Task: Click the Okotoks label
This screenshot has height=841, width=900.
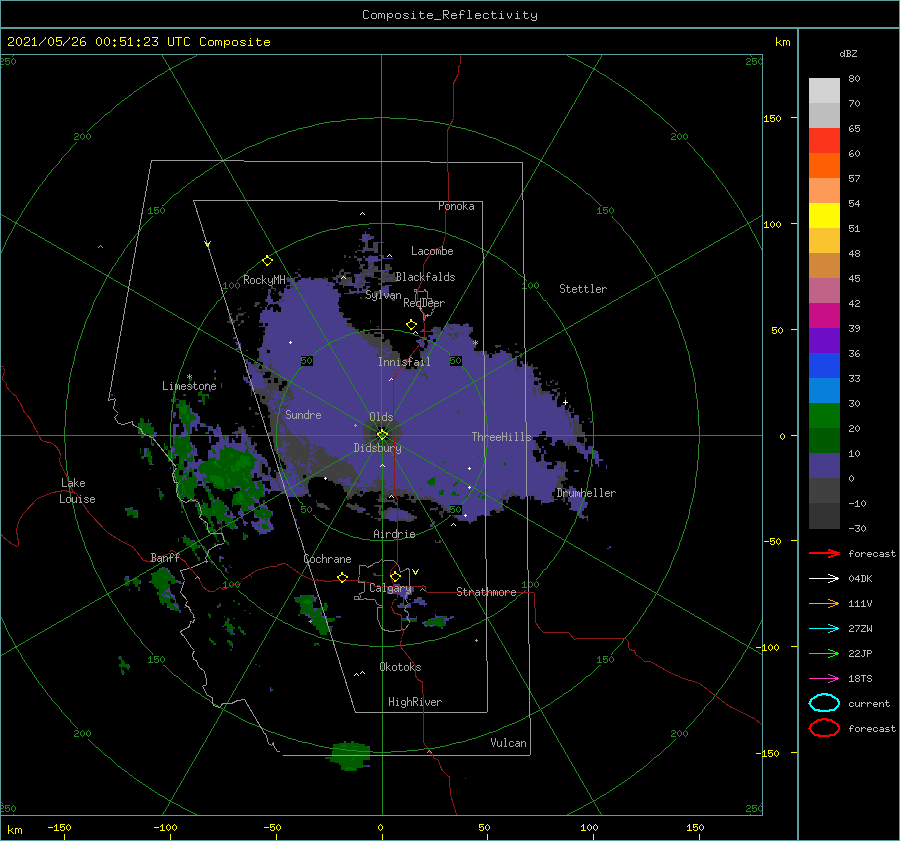Action: [x=400, y=667]
